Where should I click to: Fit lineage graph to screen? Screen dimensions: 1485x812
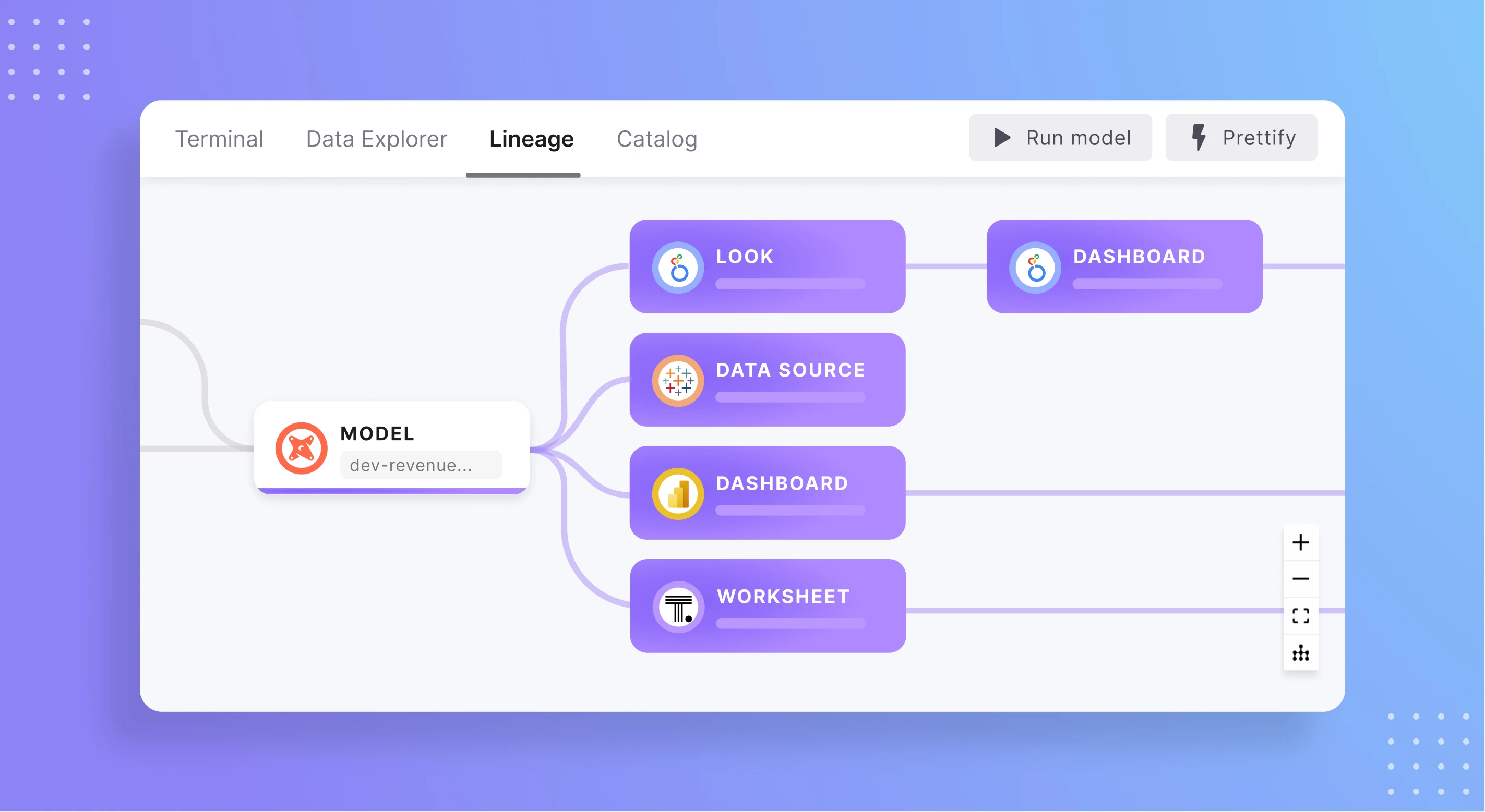1300,615
